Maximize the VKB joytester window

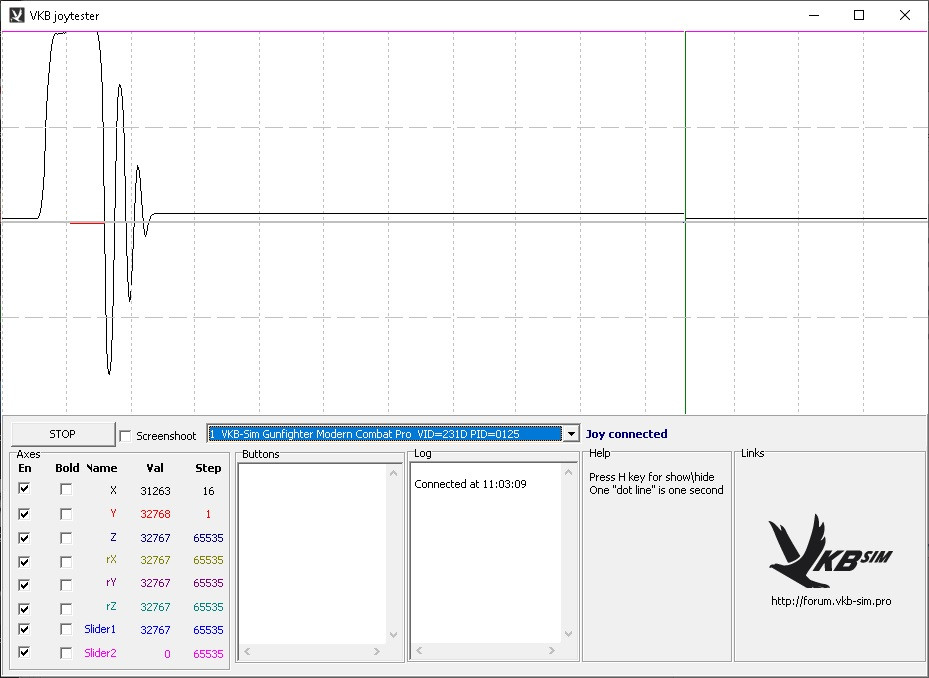tap(858, 15)
